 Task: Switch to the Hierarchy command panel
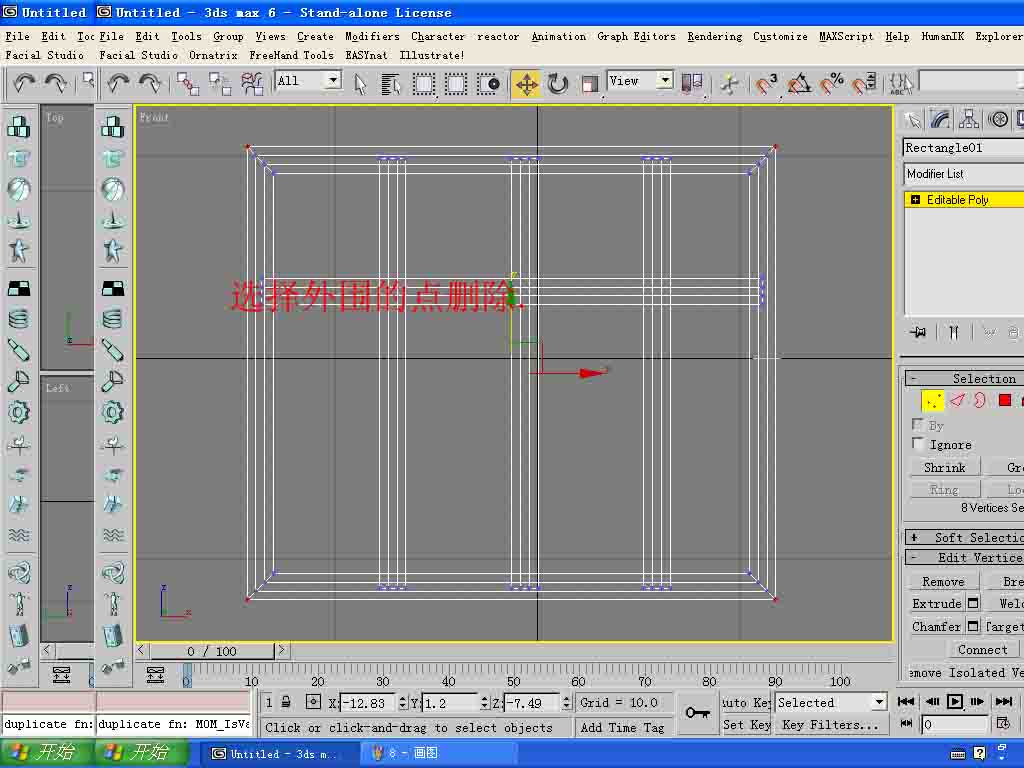pos(969,120)
